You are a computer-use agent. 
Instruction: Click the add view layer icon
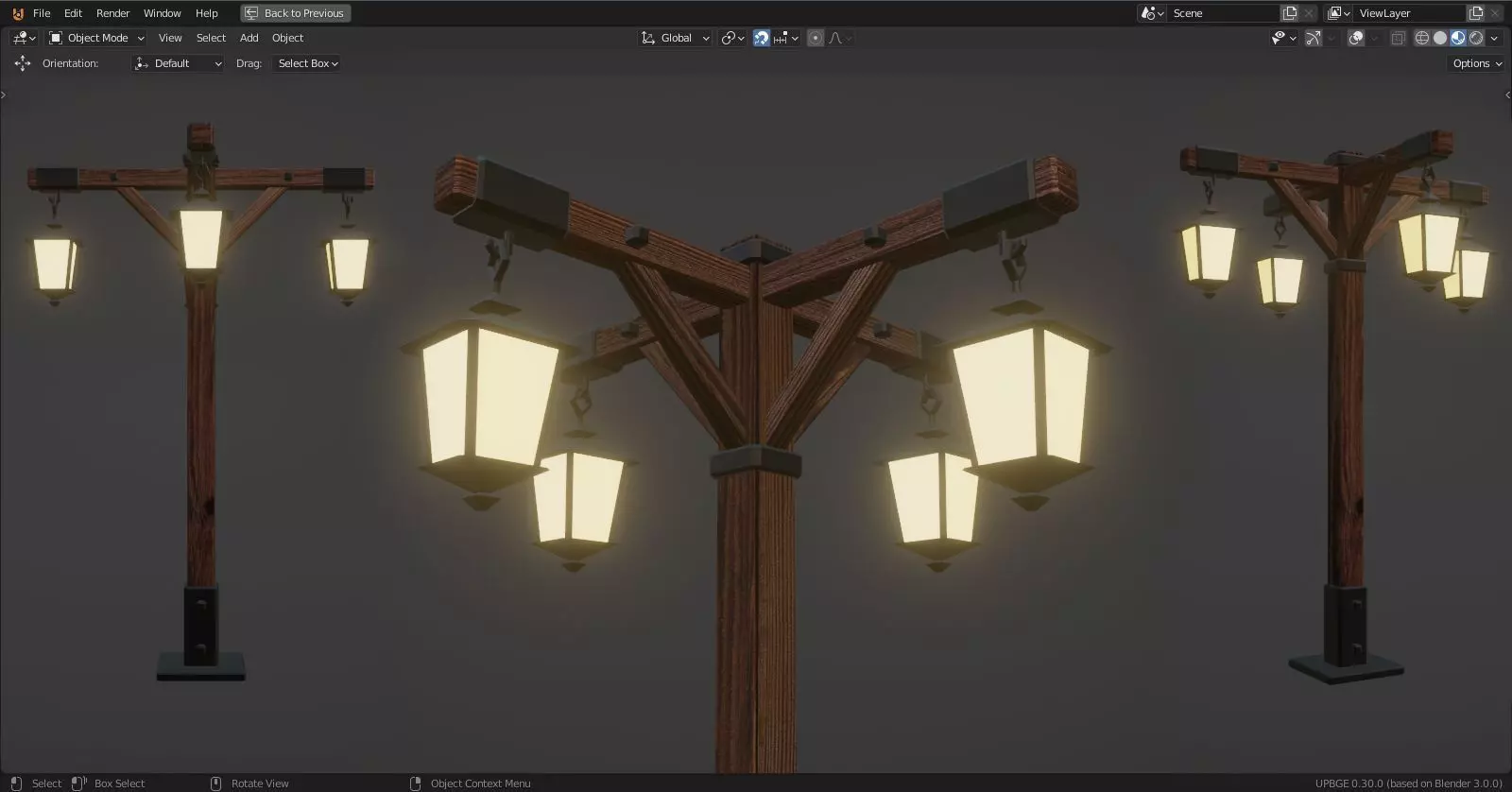1475,13
